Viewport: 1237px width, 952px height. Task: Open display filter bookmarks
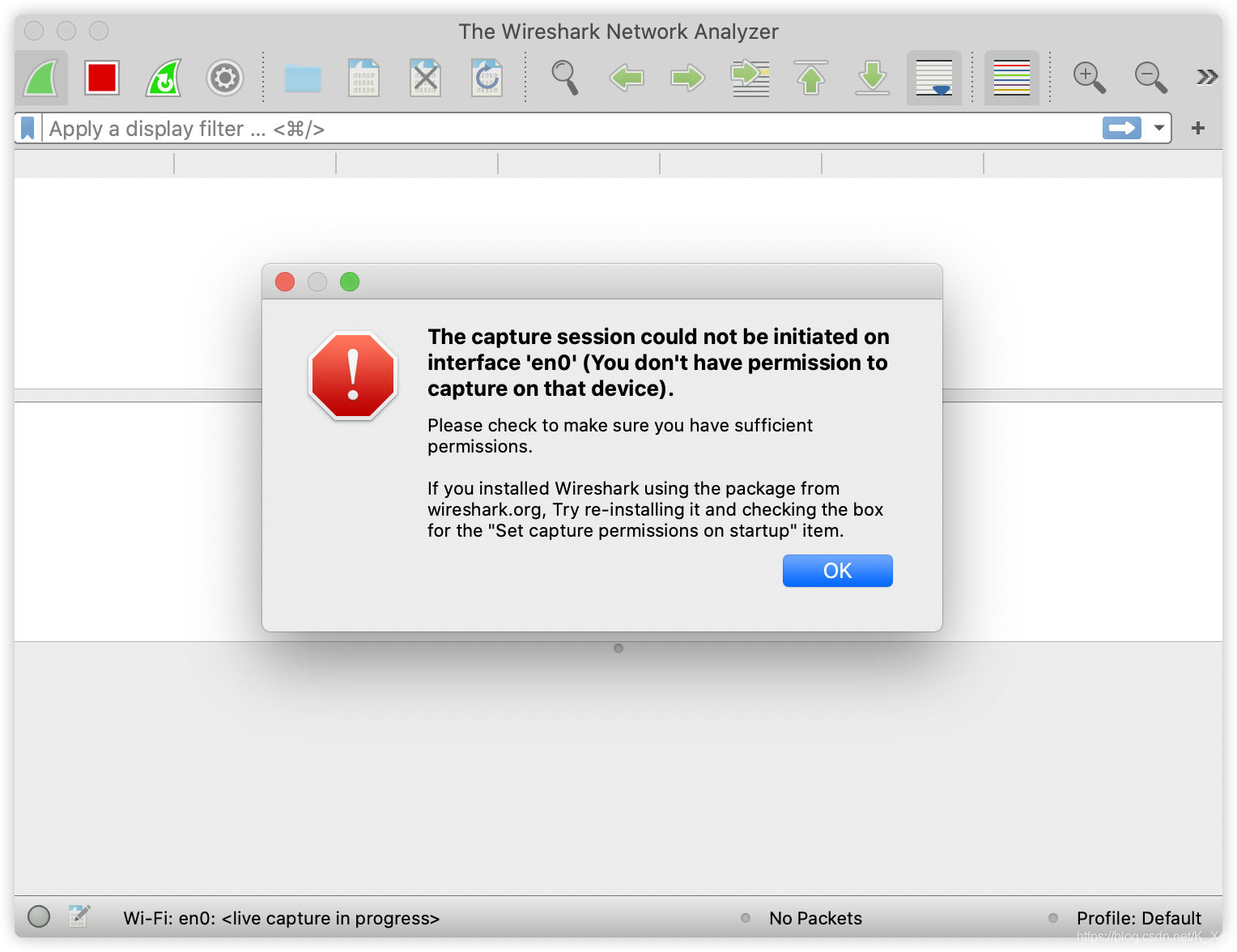pyautogui.click(x=28, y=128)
